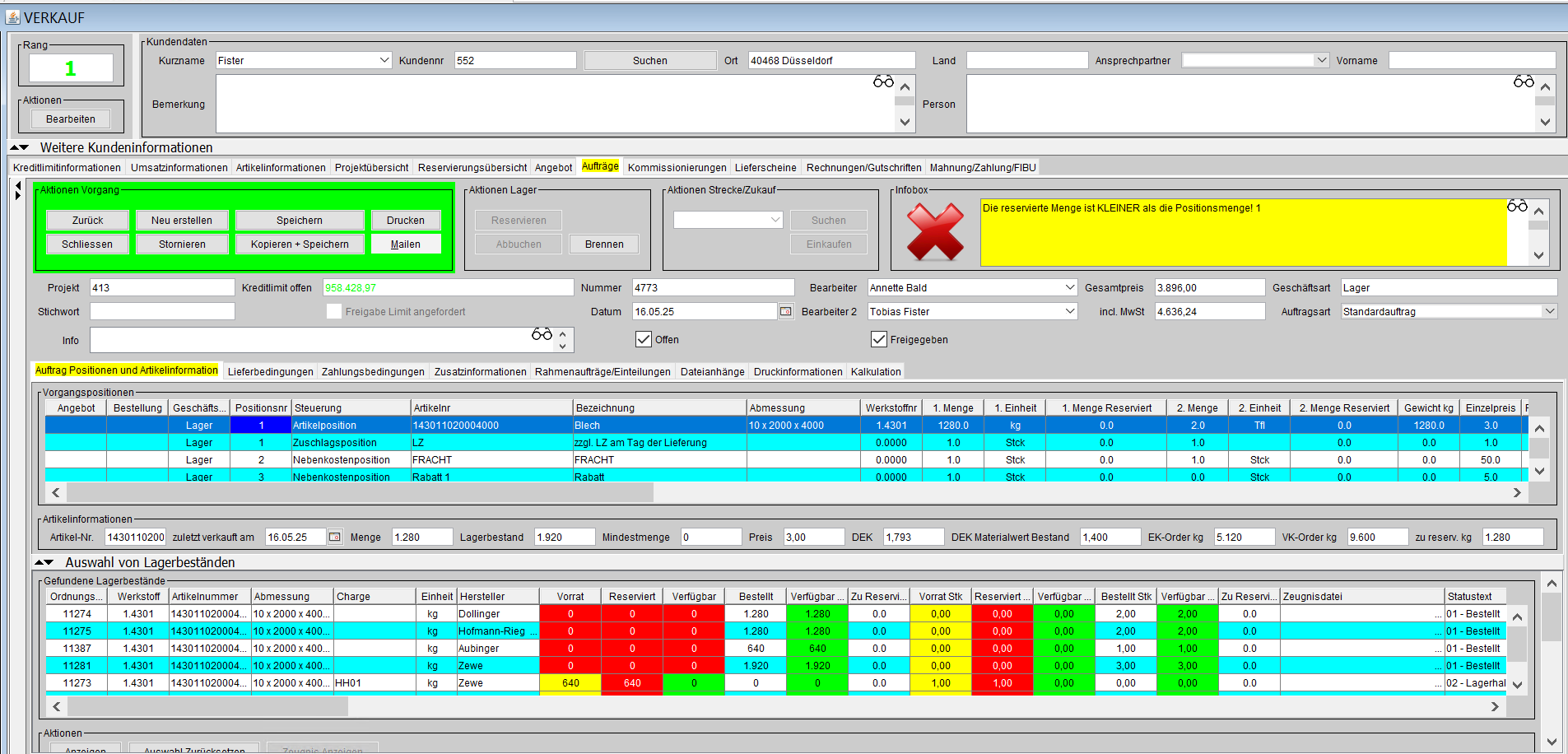Select Lagerbestand row with Ordnungsnr 11274
The image size is (1568, 754).
776,613
